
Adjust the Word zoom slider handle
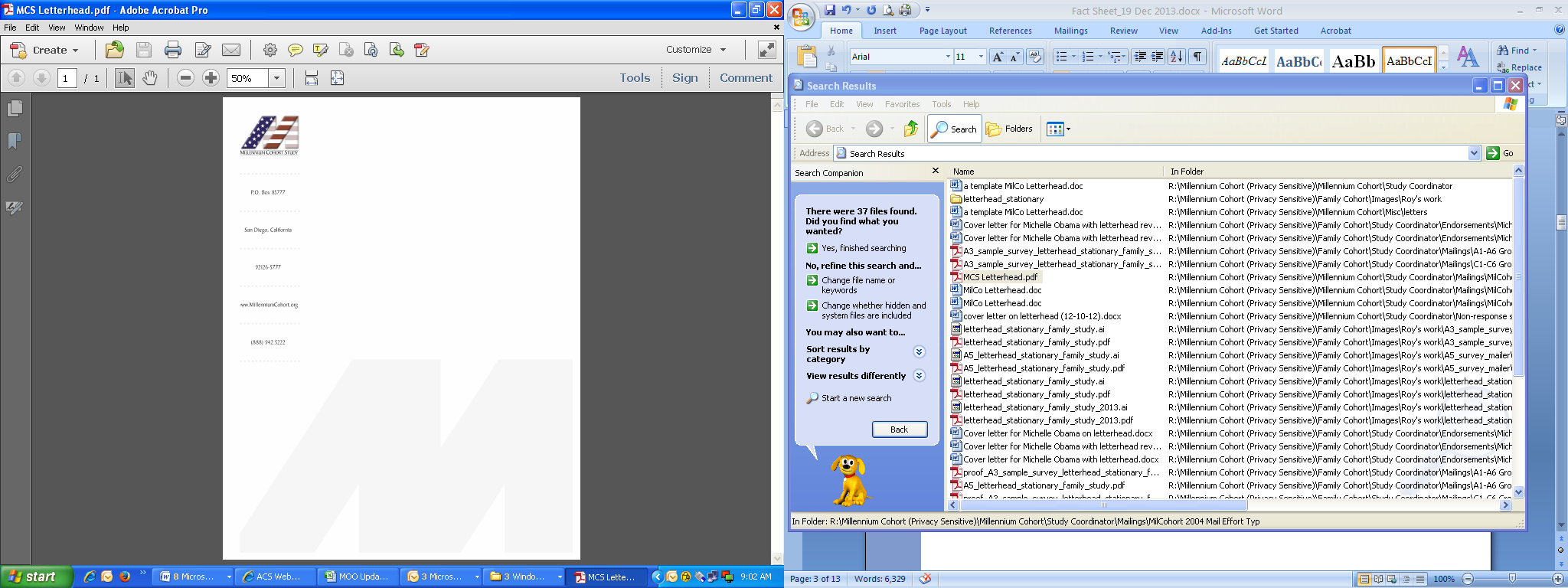[x=1512, y=579]
